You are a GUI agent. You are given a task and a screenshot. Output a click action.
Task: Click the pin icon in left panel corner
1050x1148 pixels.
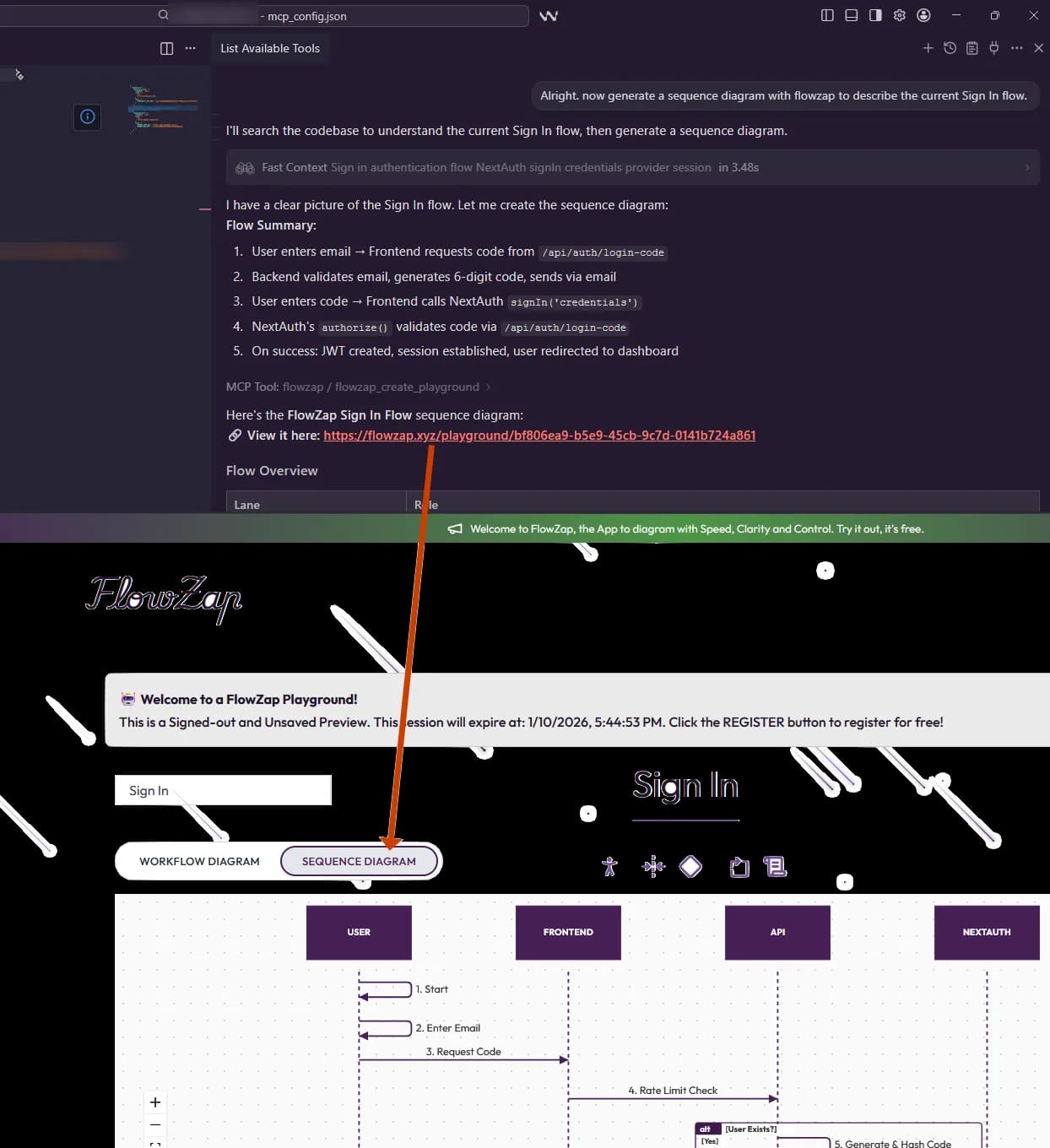(x=19, y=75)
